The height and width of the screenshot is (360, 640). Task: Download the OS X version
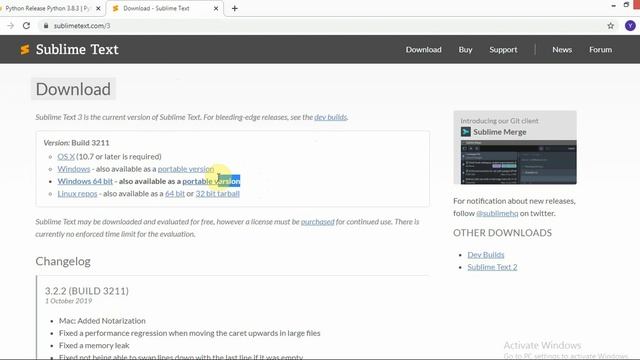click(66, 156)
